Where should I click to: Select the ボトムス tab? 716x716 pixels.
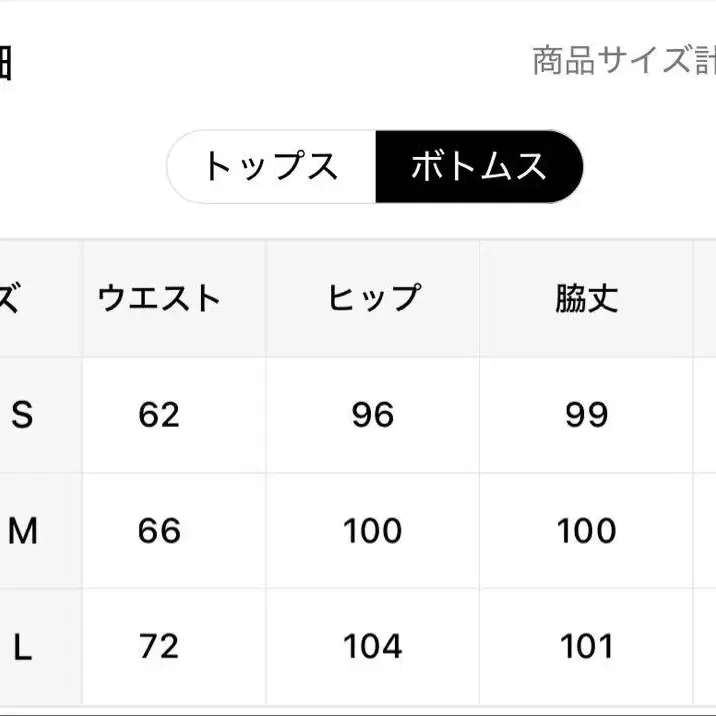pos(478,166)
